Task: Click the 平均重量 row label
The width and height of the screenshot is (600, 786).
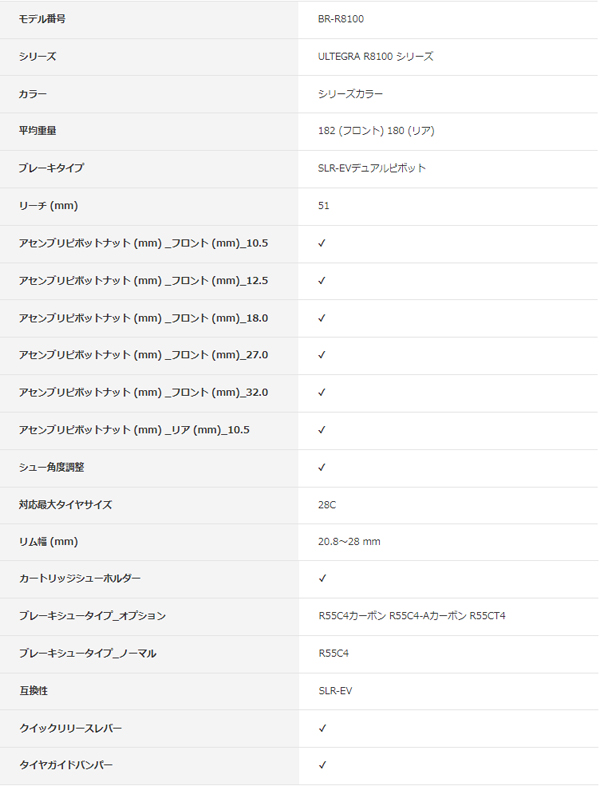Action: pyautogui.click(x=38, y=131)
